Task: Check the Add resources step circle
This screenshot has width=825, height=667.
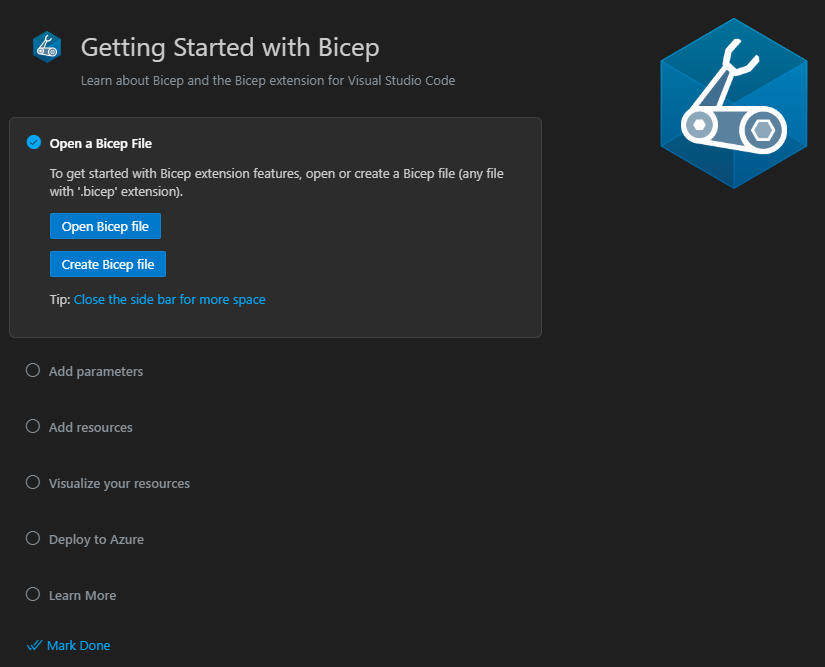Action: 32,426
